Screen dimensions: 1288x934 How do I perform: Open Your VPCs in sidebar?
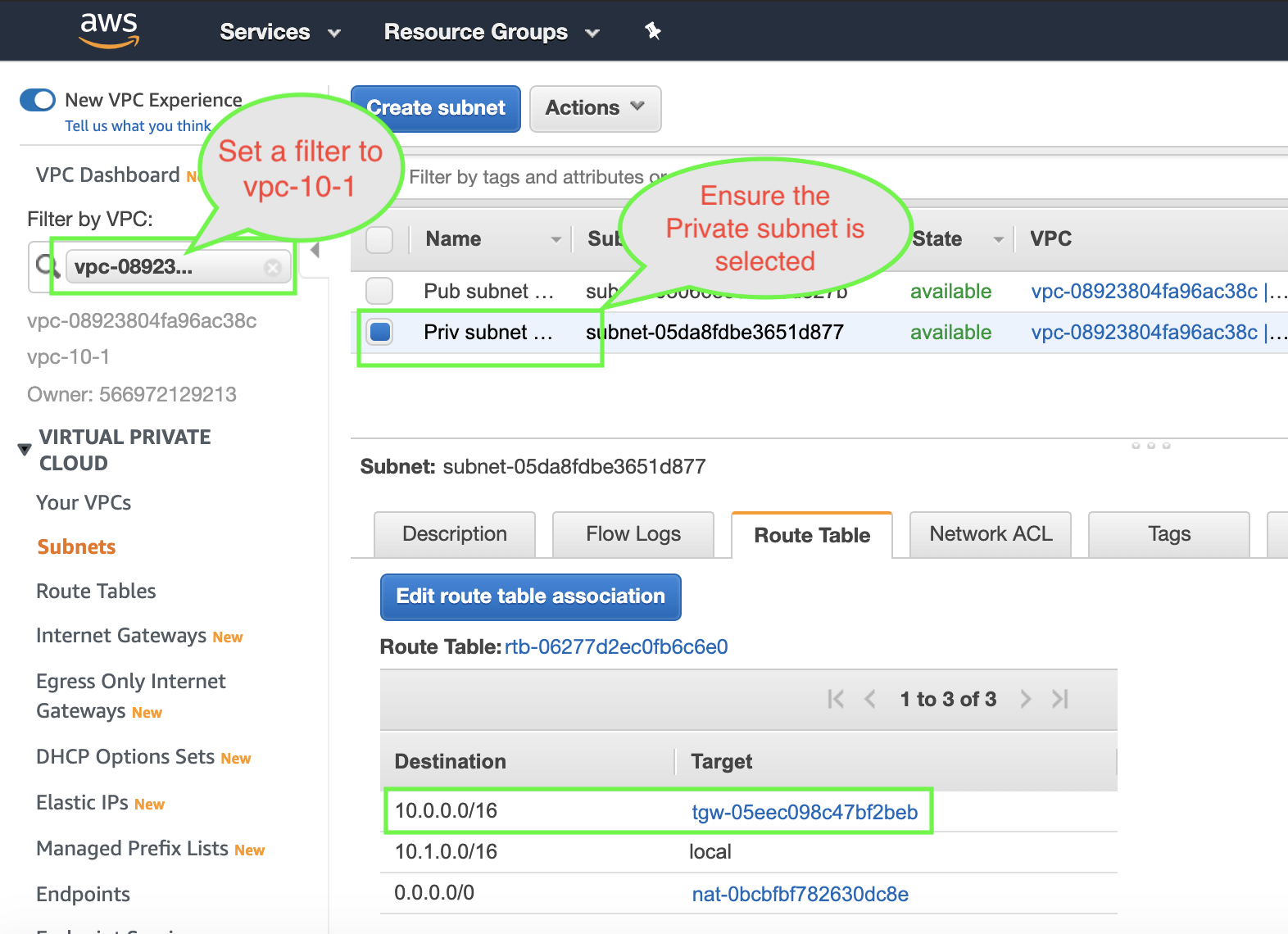coord(84,503)
